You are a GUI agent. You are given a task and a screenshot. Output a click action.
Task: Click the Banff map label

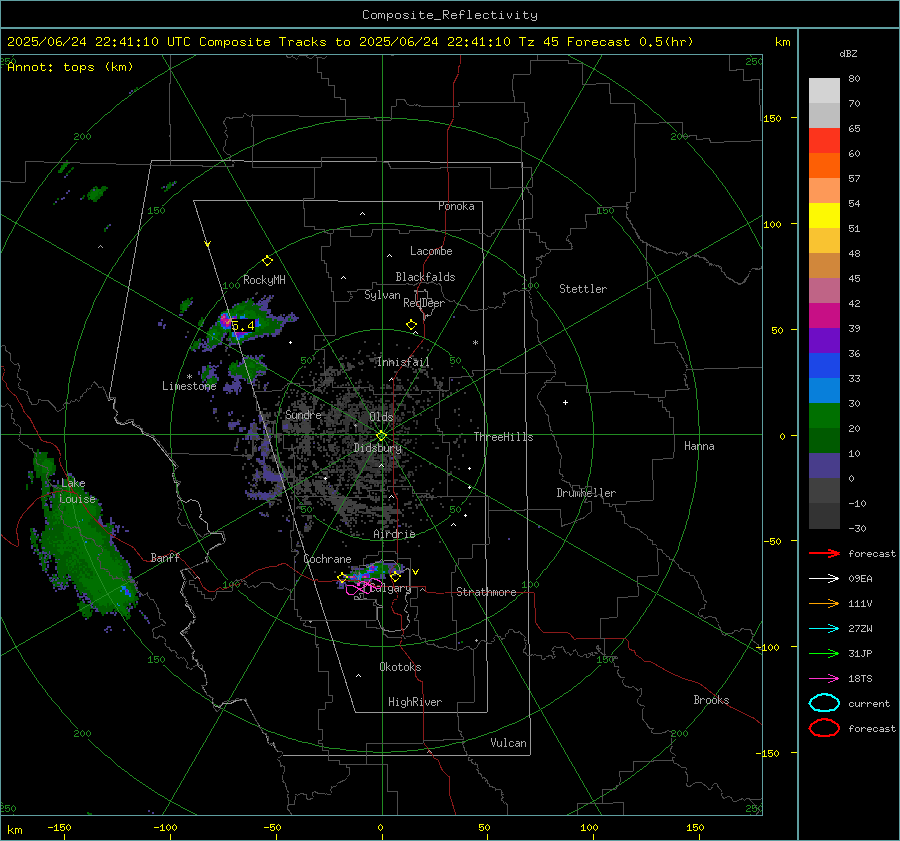point(165,557)
